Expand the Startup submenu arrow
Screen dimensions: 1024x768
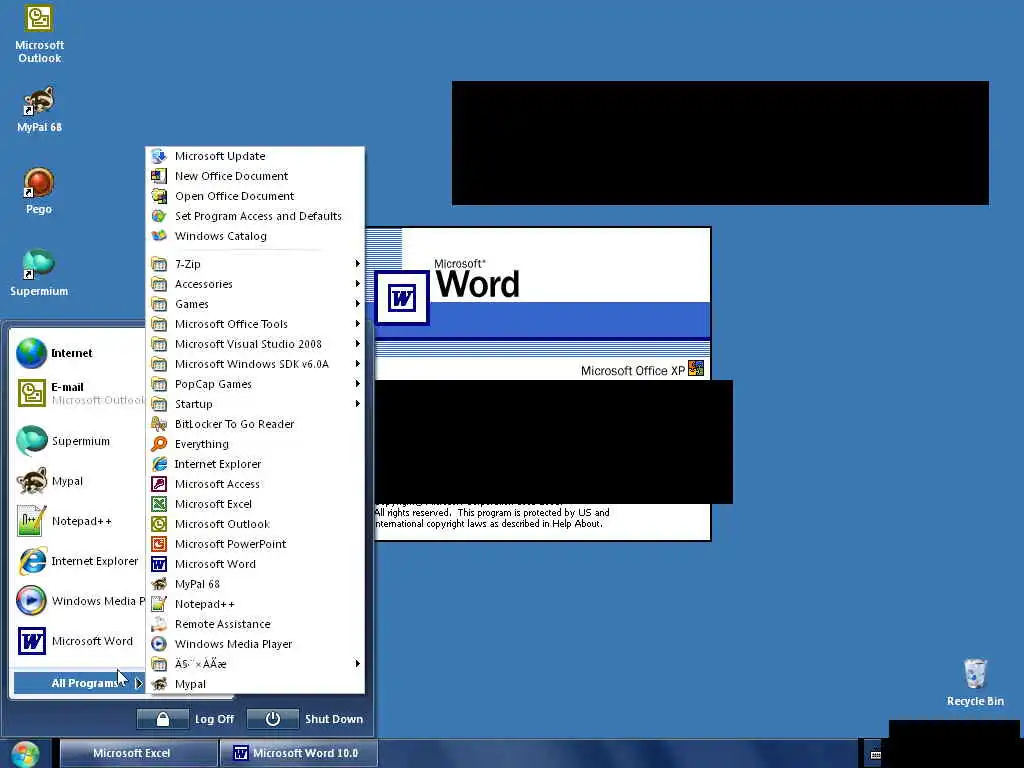pyautogui.click(x=357, y=404)
